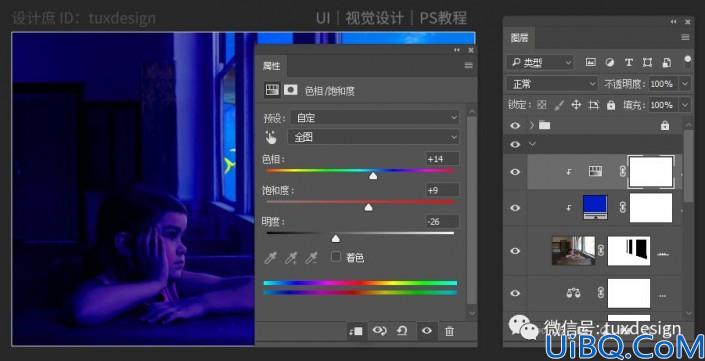Click the Hue value field +14

pyautogui.click(x=442, y=159)
